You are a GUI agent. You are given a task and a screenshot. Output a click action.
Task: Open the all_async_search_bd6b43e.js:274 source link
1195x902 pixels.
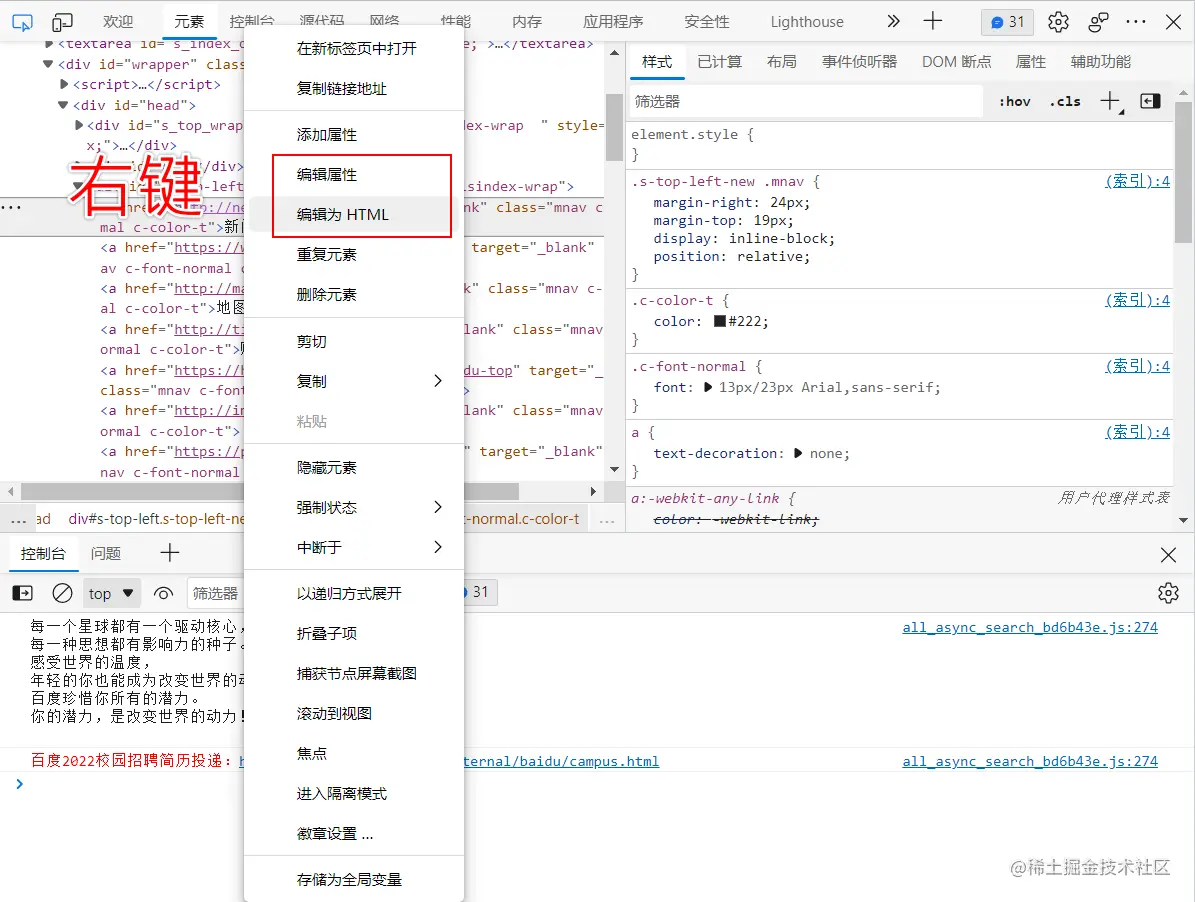coord(1031,627)
